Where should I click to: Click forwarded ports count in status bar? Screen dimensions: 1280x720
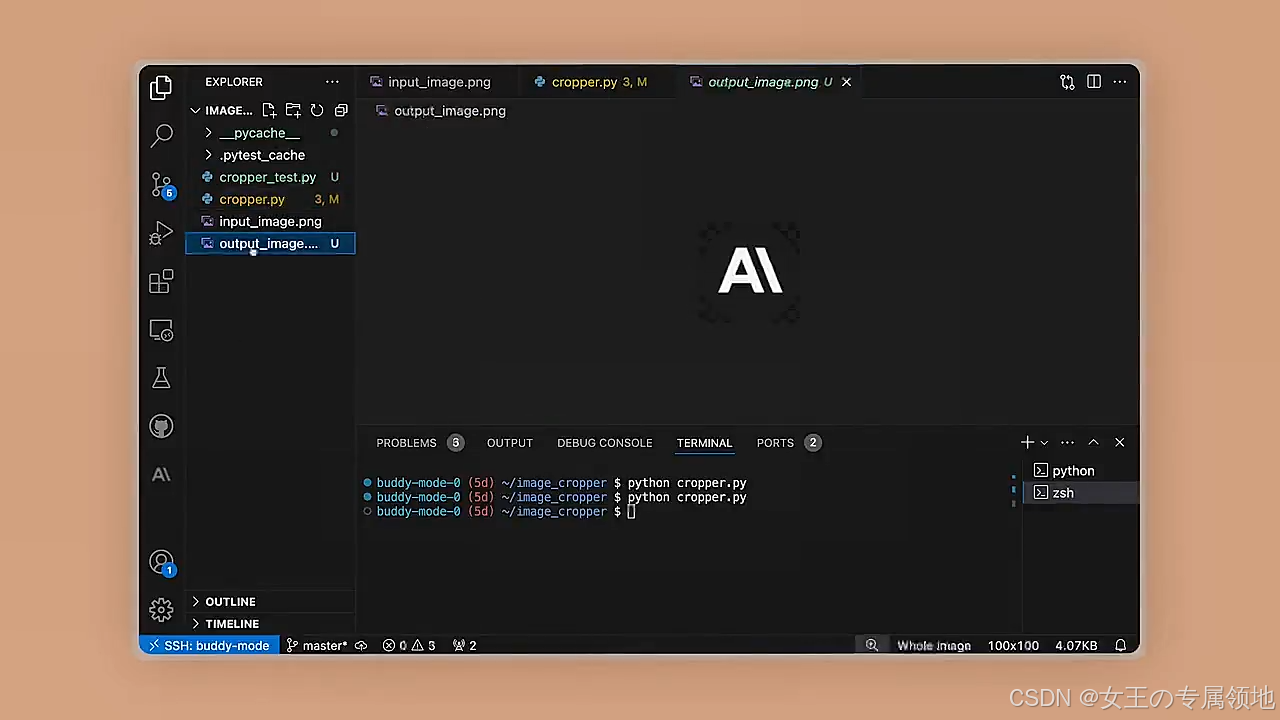point(465,646)
